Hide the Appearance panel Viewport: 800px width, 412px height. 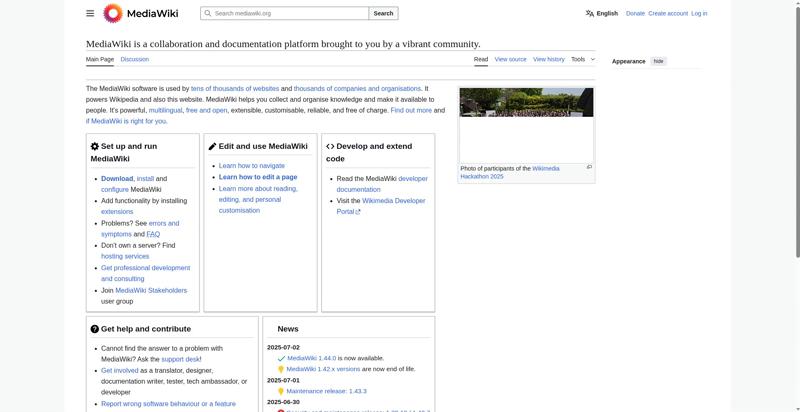click(x=659, y=61)
